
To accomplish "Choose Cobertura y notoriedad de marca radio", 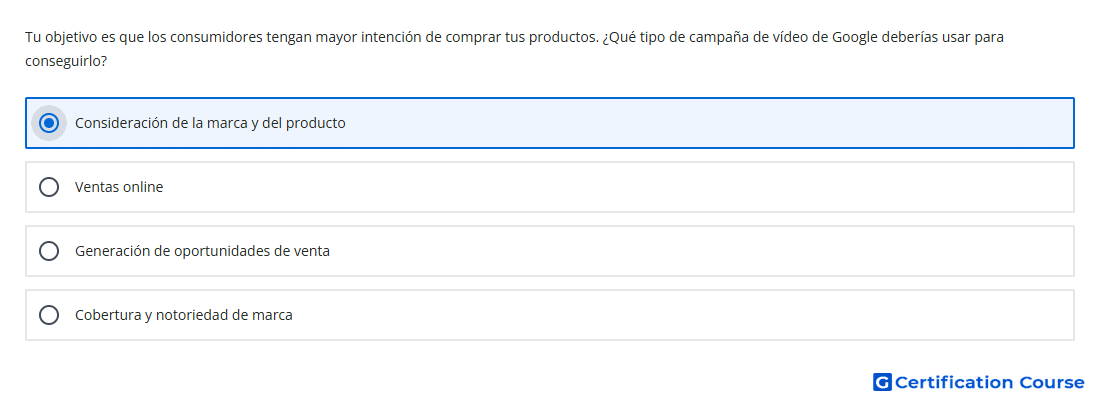I will [49, 315].
